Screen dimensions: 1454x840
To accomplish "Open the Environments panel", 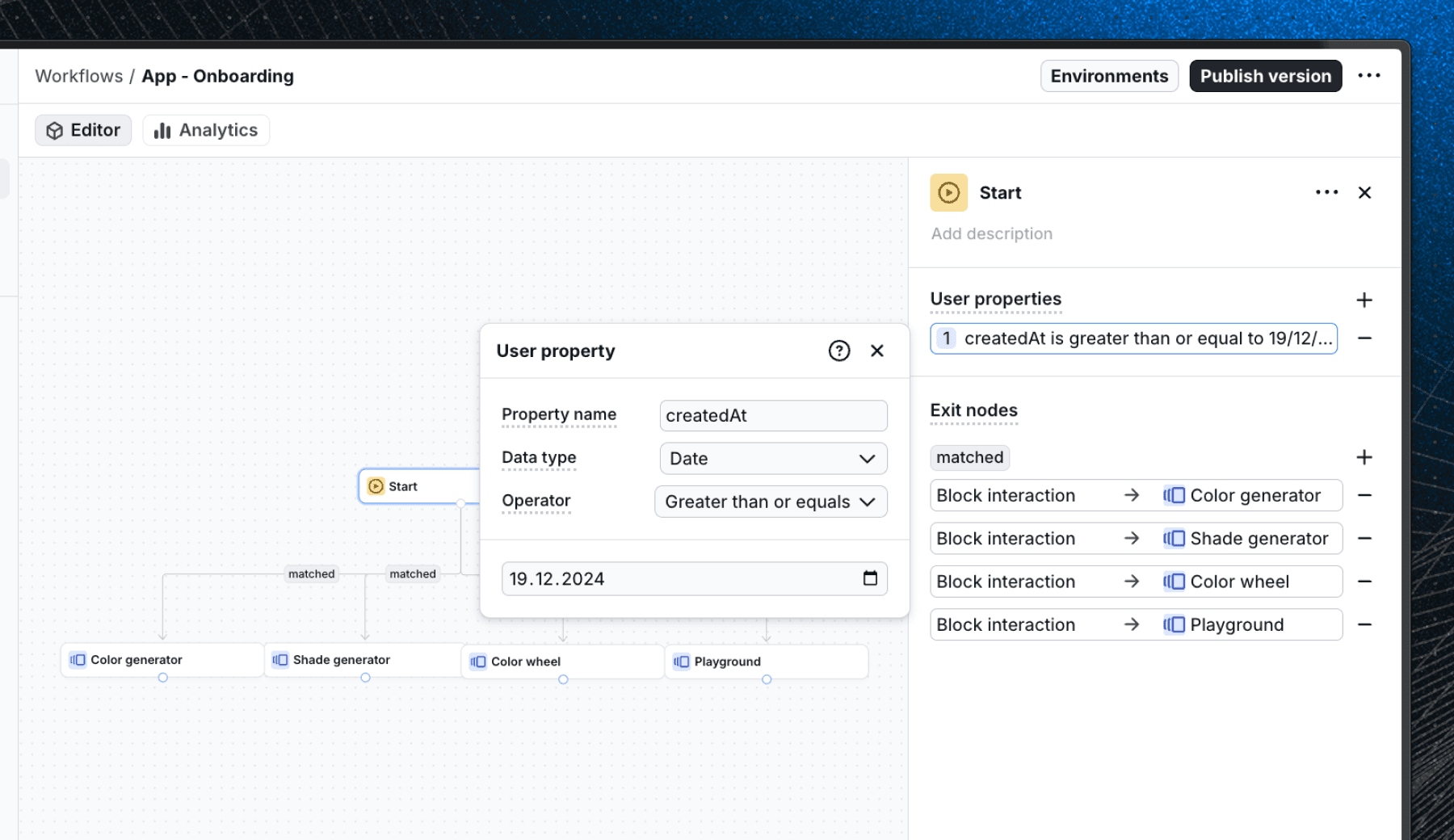I will (1109, 76).
